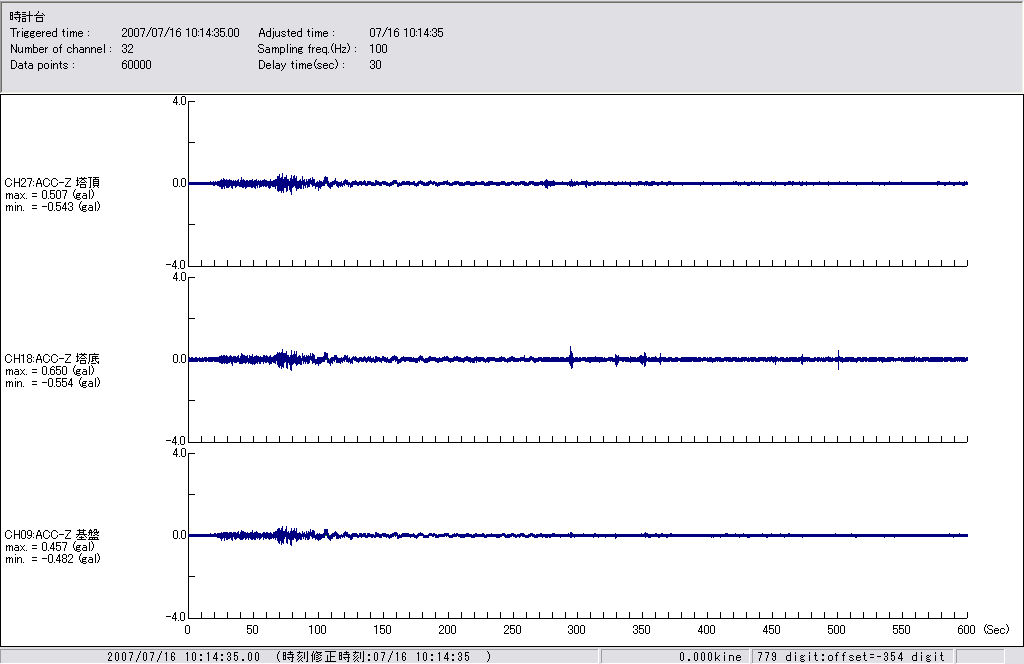
Task: Click the 779 digit offset status bar field
Action: click(850, 657)
